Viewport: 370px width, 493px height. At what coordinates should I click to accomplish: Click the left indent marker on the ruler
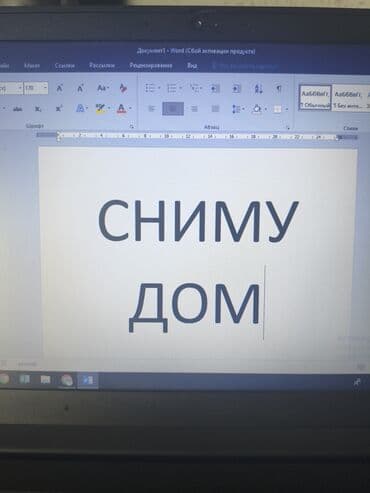[x=59, y=136]
